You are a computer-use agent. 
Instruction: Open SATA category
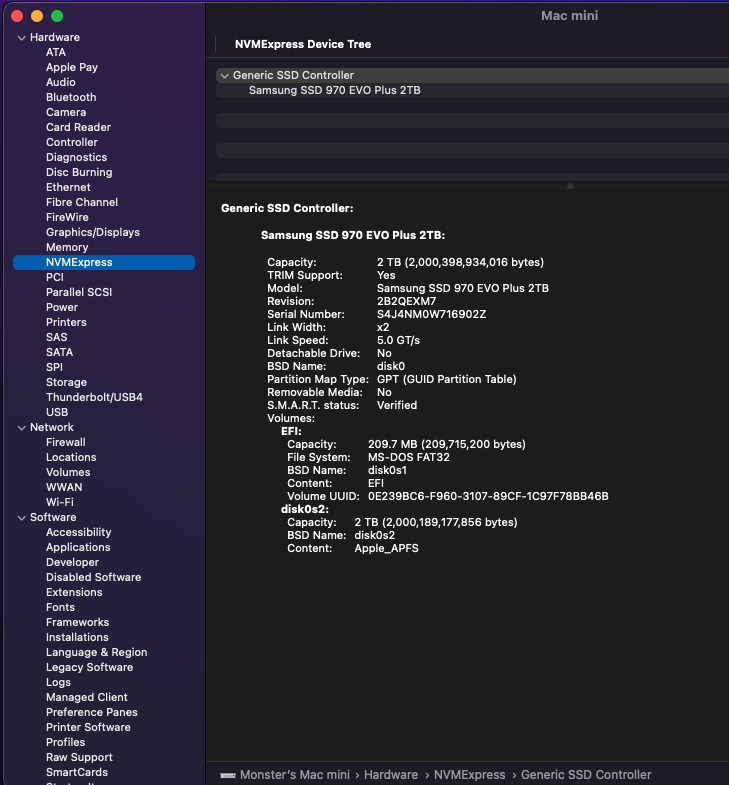59,352
